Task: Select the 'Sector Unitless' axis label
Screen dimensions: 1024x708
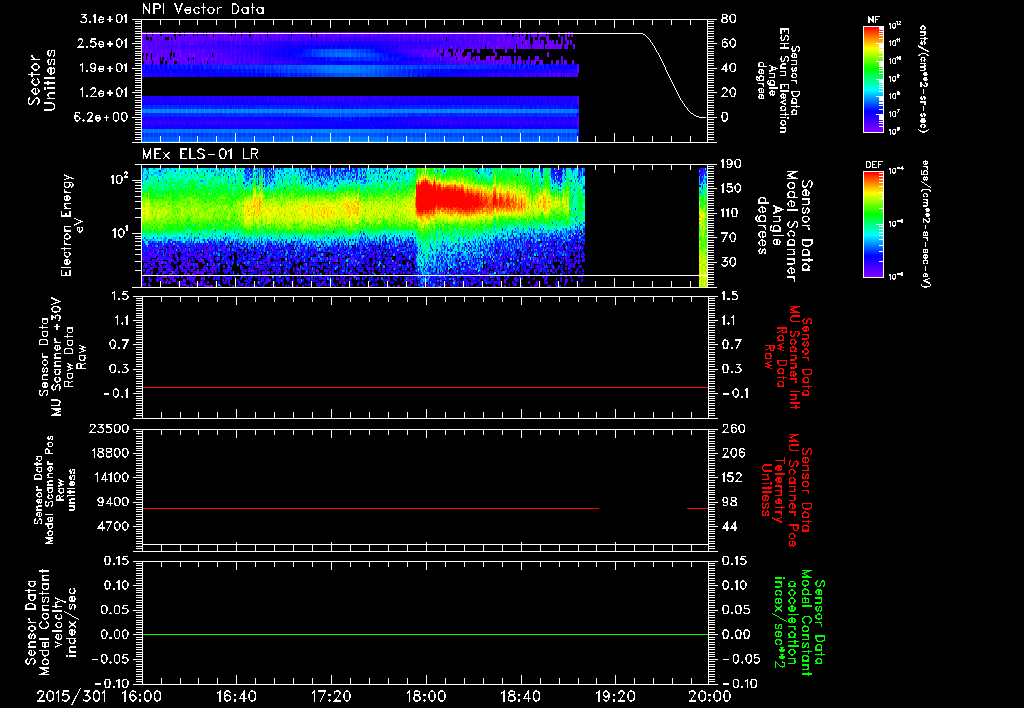Action: click(x=42, y=80)
